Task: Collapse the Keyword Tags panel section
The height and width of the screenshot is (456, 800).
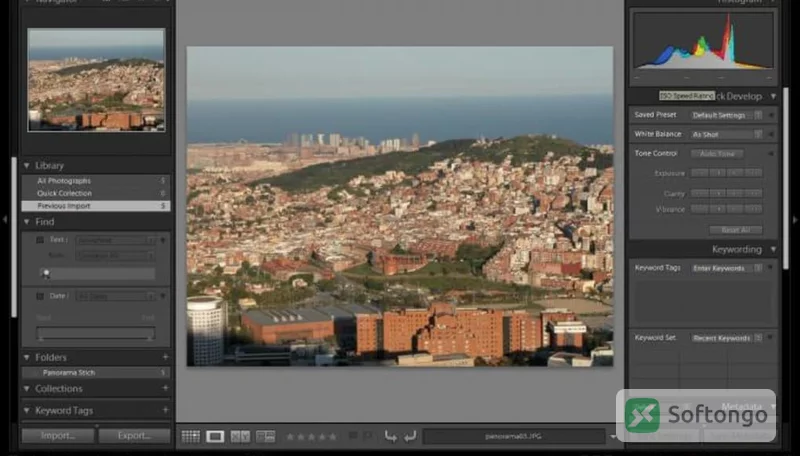Action: [27, 410]
